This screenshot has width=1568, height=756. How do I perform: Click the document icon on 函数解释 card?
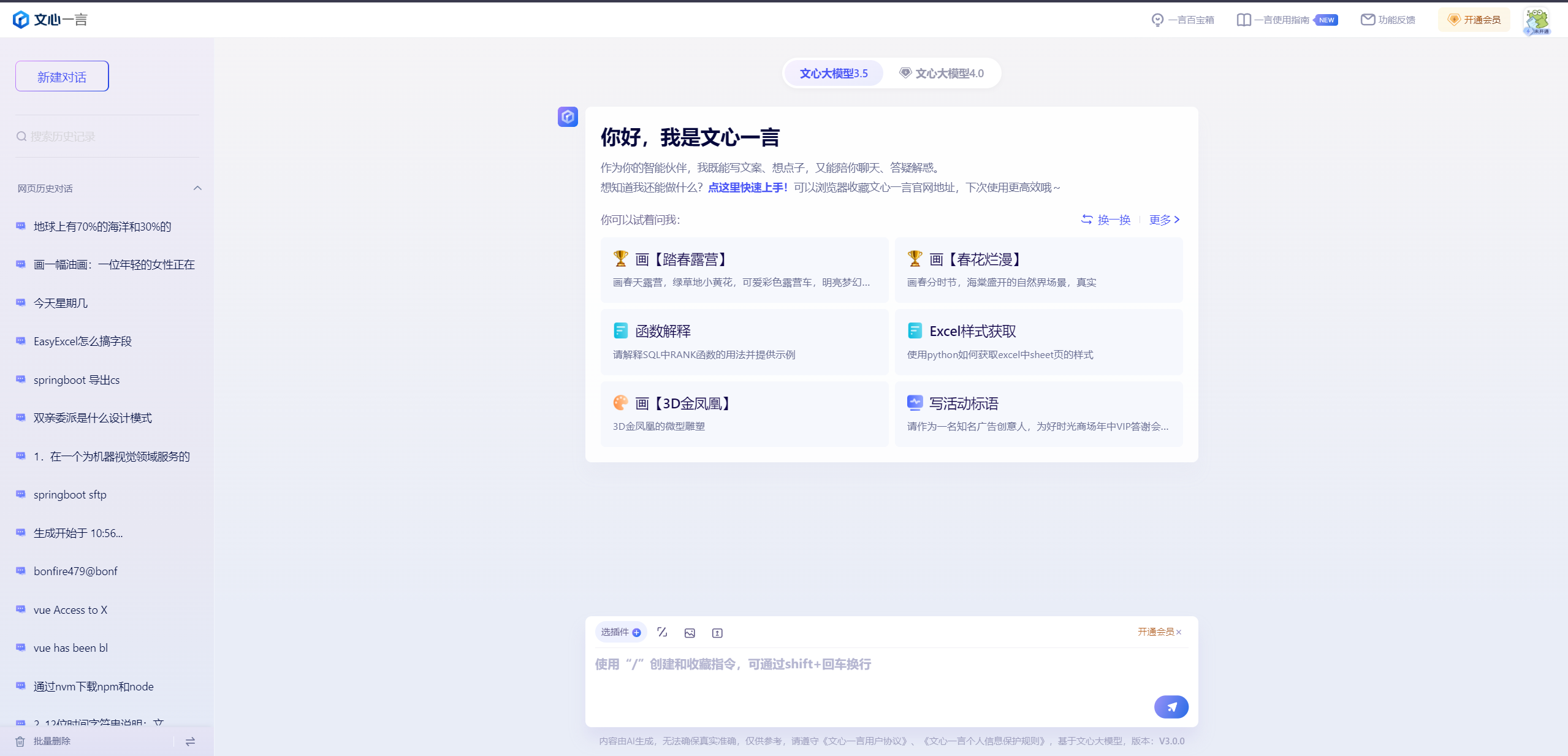pos(621,330)
